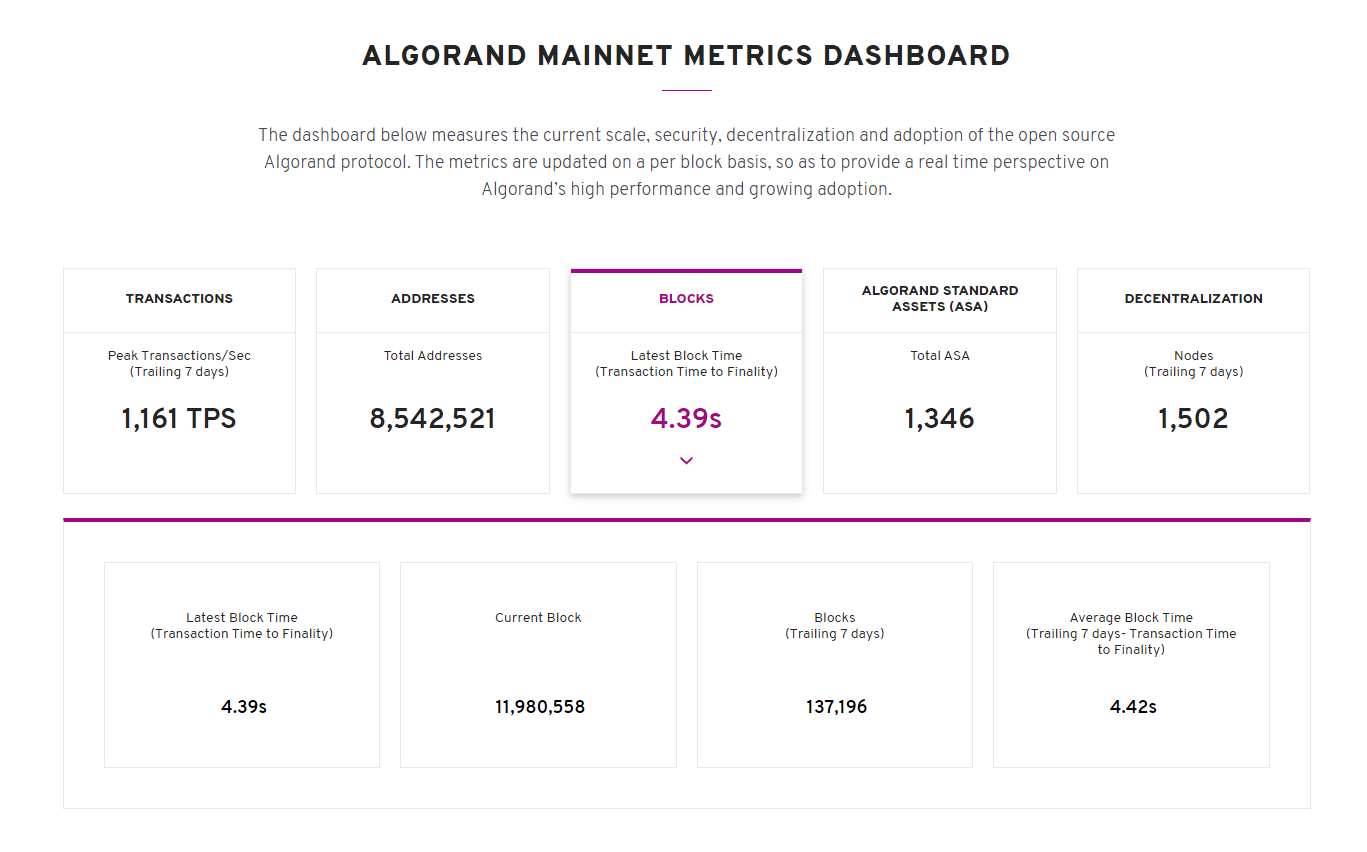The image size is (1367, 852).
Task: Select the Total Addresses figure 8,542,521
Action: (x=433, y=419)
